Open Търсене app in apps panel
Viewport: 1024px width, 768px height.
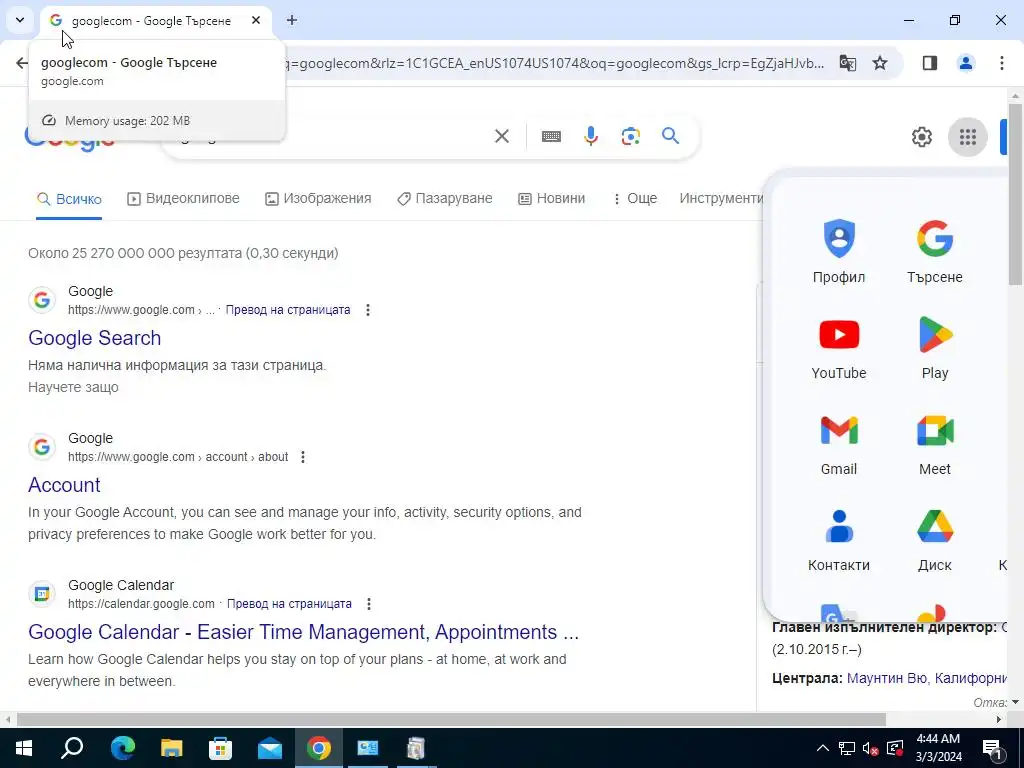click(935, 251)
